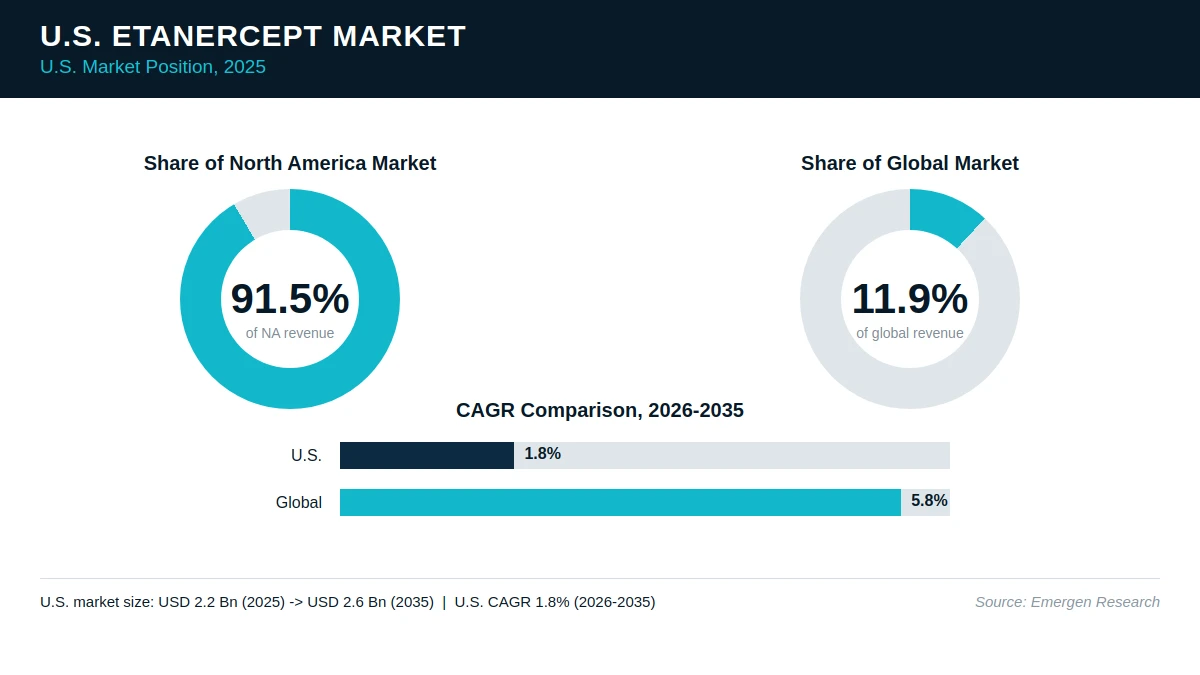This screenshot has width=1200, height=675.
Task: Select the 91.5% value in the left donut
Action: [290, 299]
